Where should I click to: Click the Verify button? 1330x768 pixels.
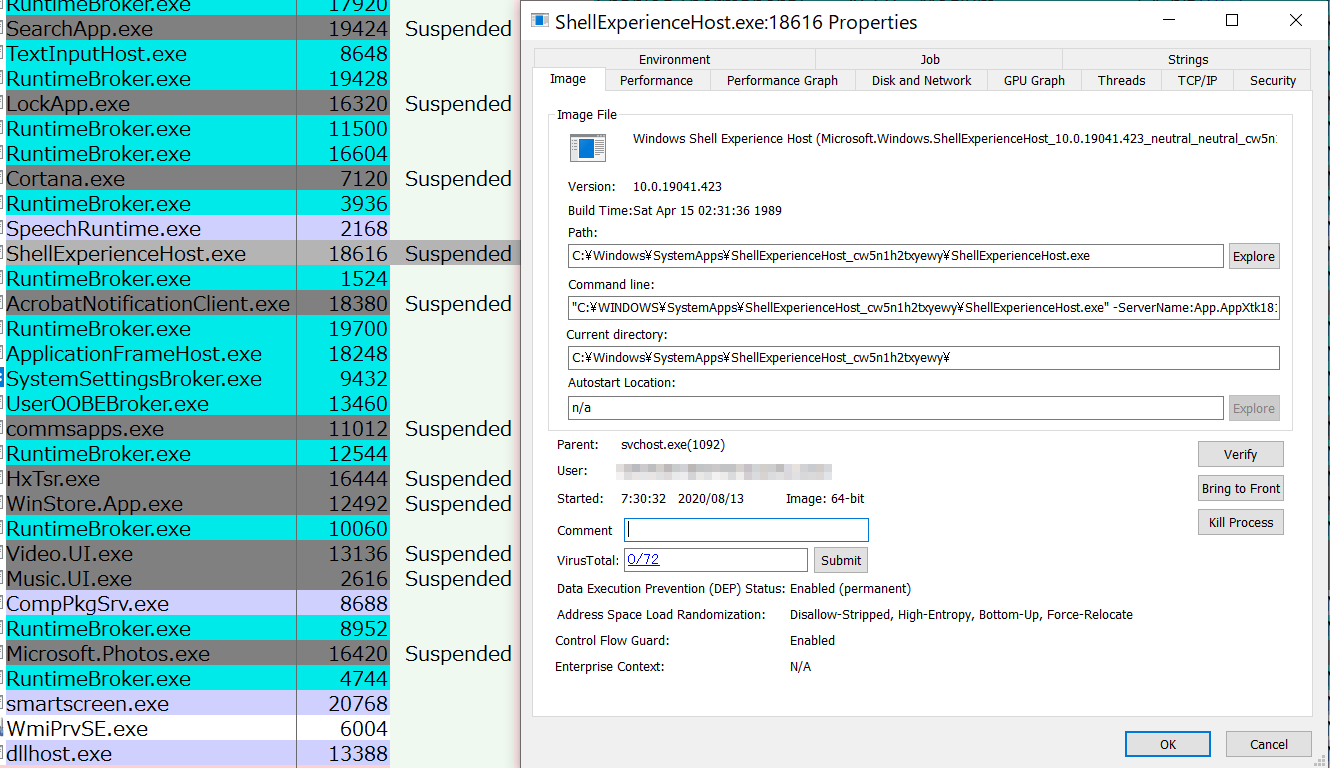tap(1240, 454)
